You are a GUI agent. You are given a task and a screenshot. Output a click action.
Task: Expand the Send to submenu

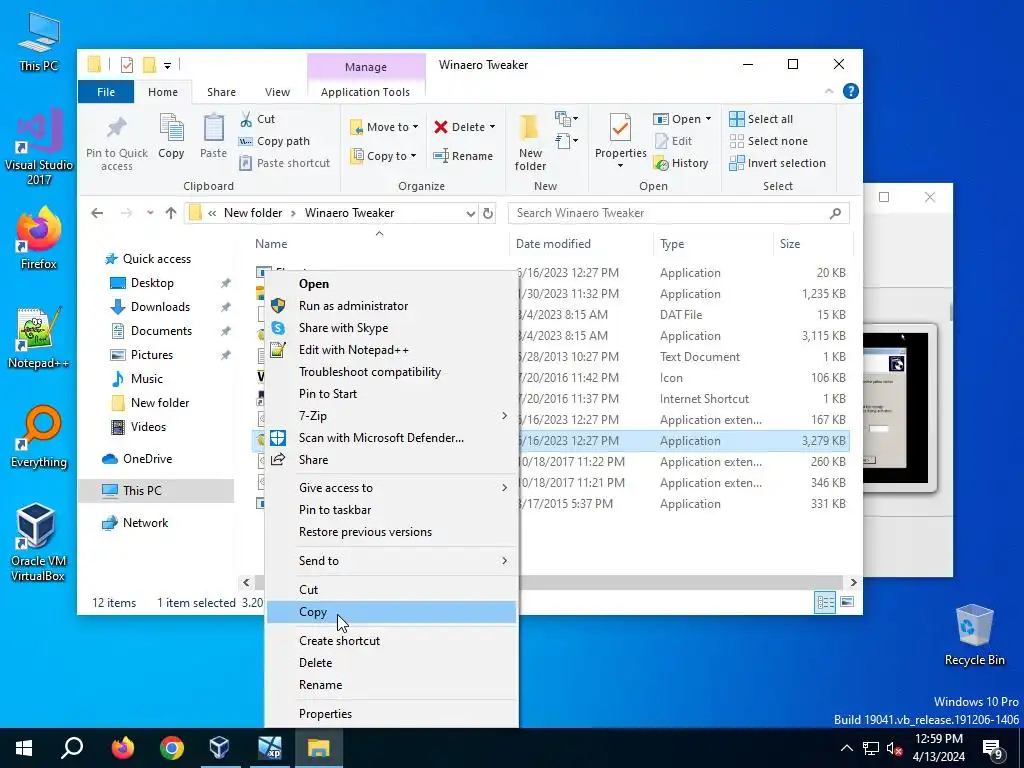[391, 561]
